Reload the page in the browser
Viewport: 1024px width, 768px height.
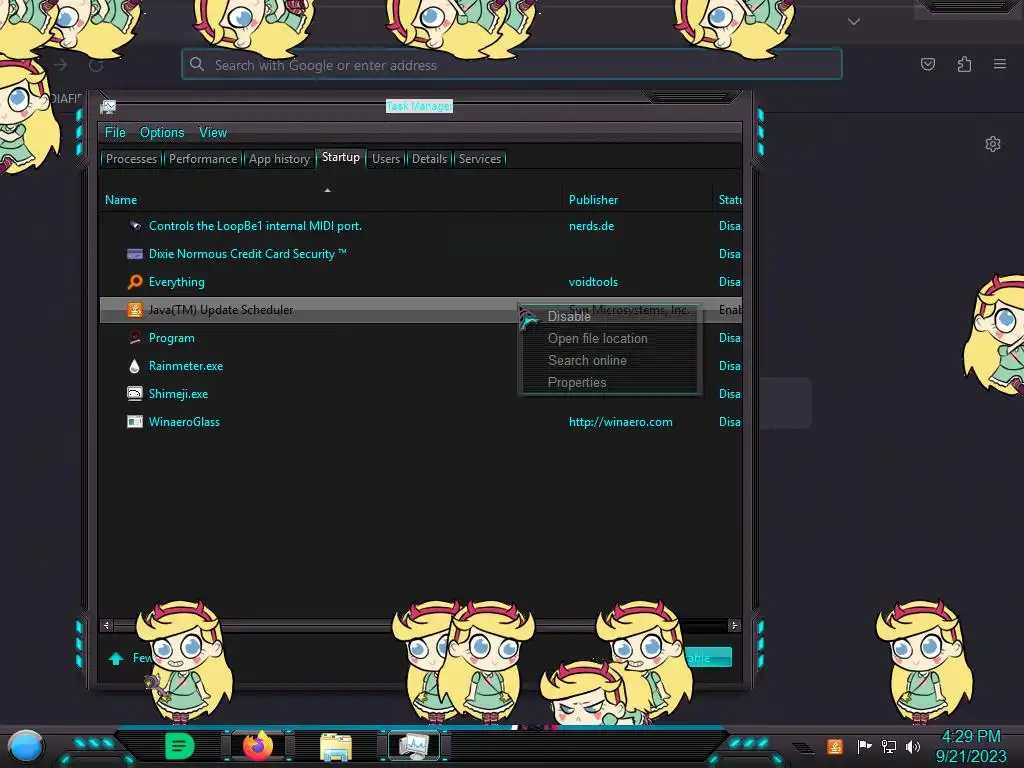pyautogui.click(x=96, y=65)
